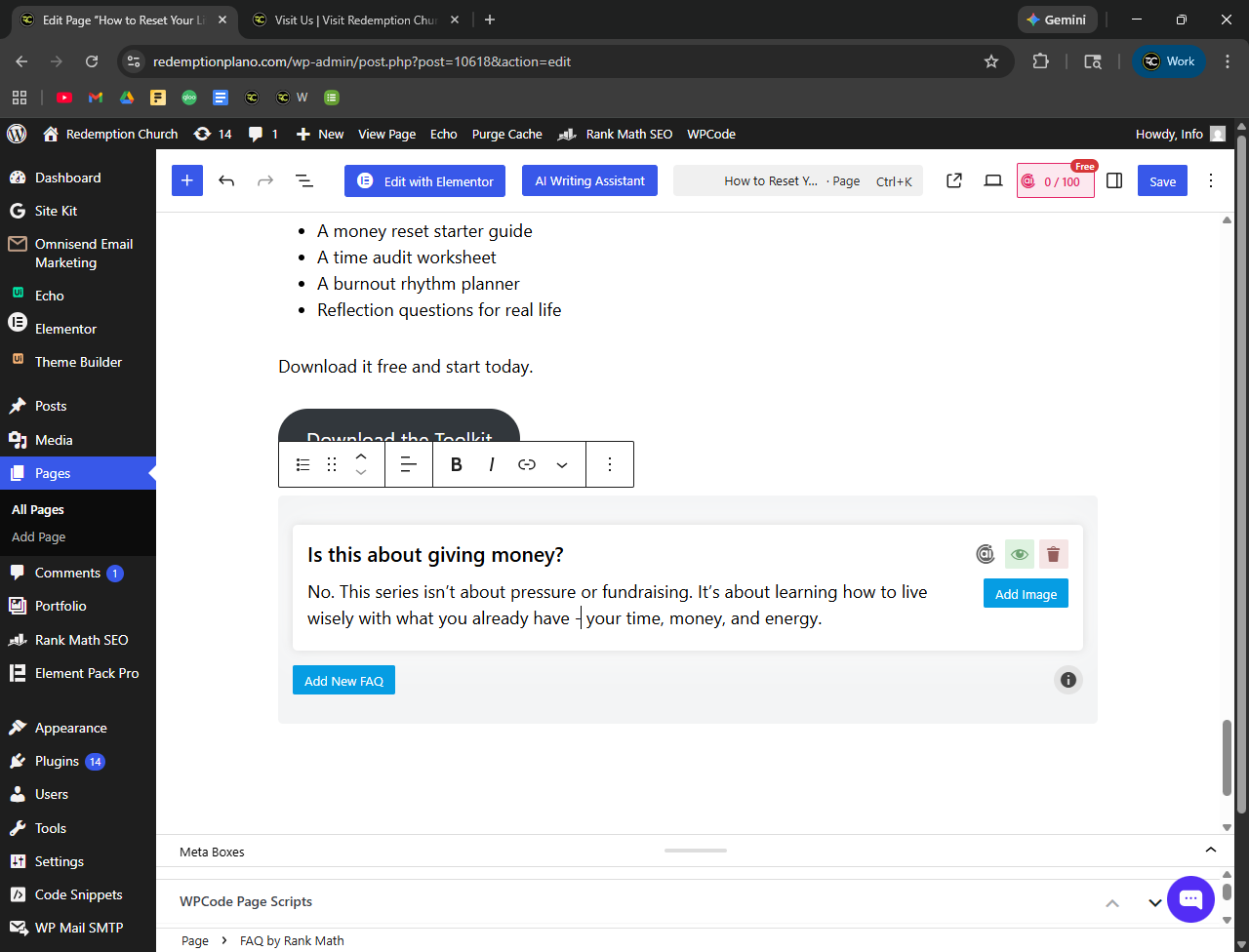Switch to the Visit Us browser tab
Screen dimensions: 1249x952
tap(353, 20)
